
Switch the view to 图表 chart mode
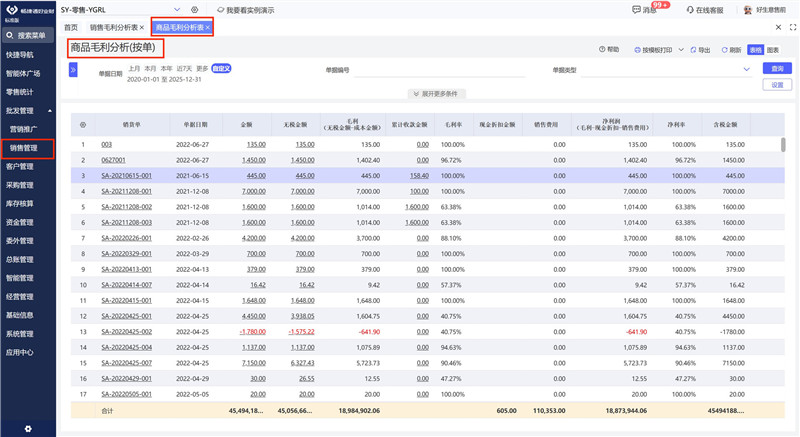[x=773, y=49]
